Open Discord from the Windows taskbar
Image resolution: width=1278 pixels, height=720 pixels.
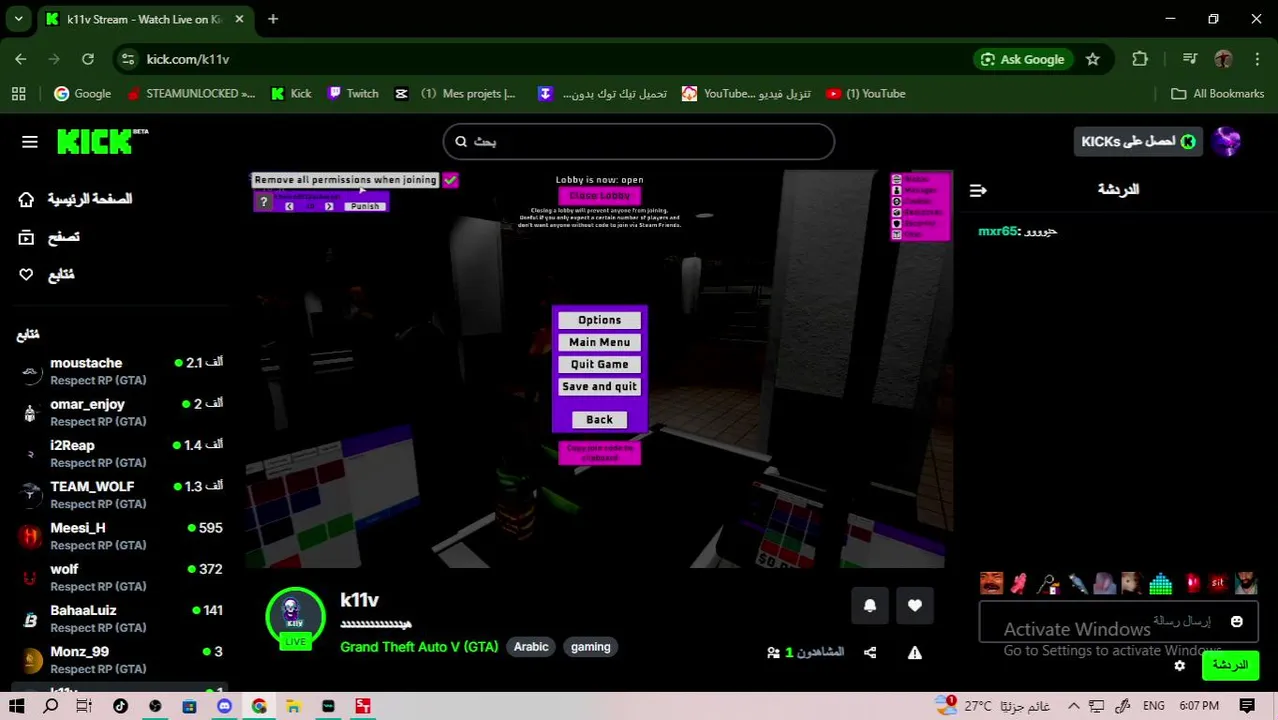224,706
